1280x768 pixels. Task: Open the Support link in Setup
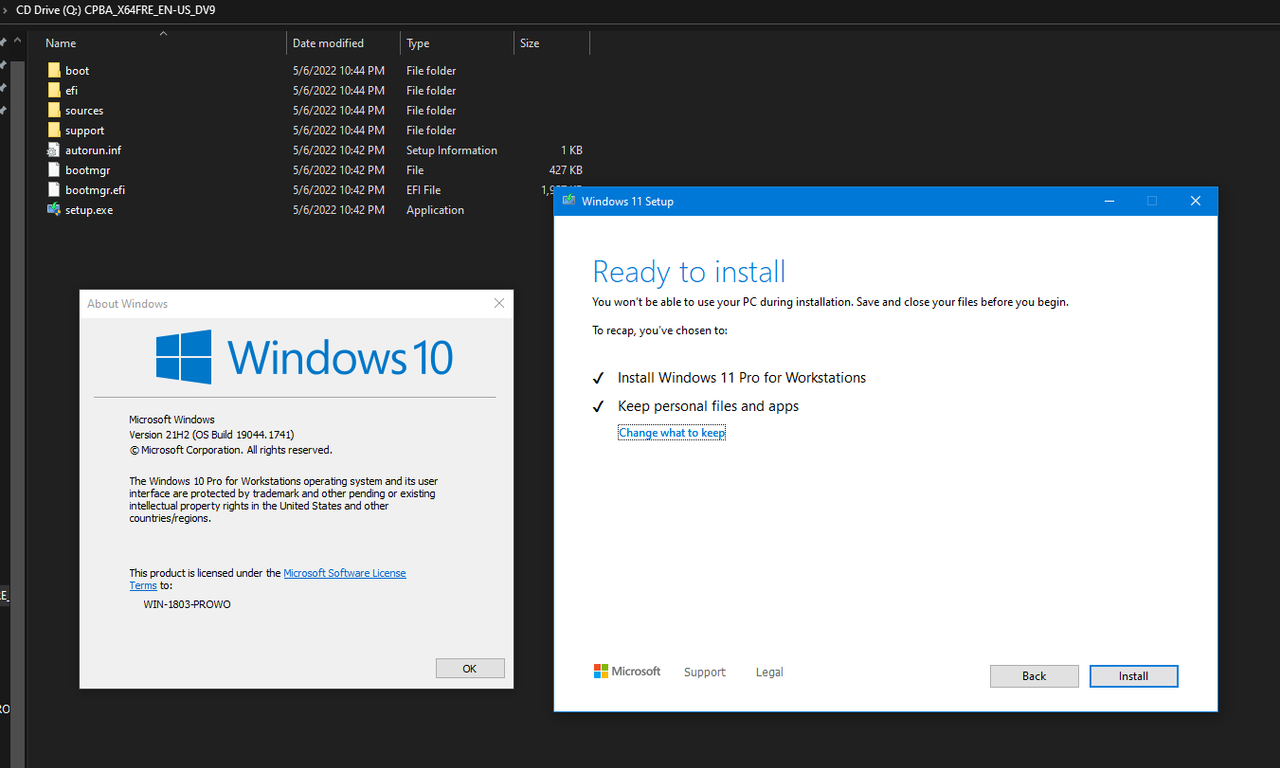(705, 672)
